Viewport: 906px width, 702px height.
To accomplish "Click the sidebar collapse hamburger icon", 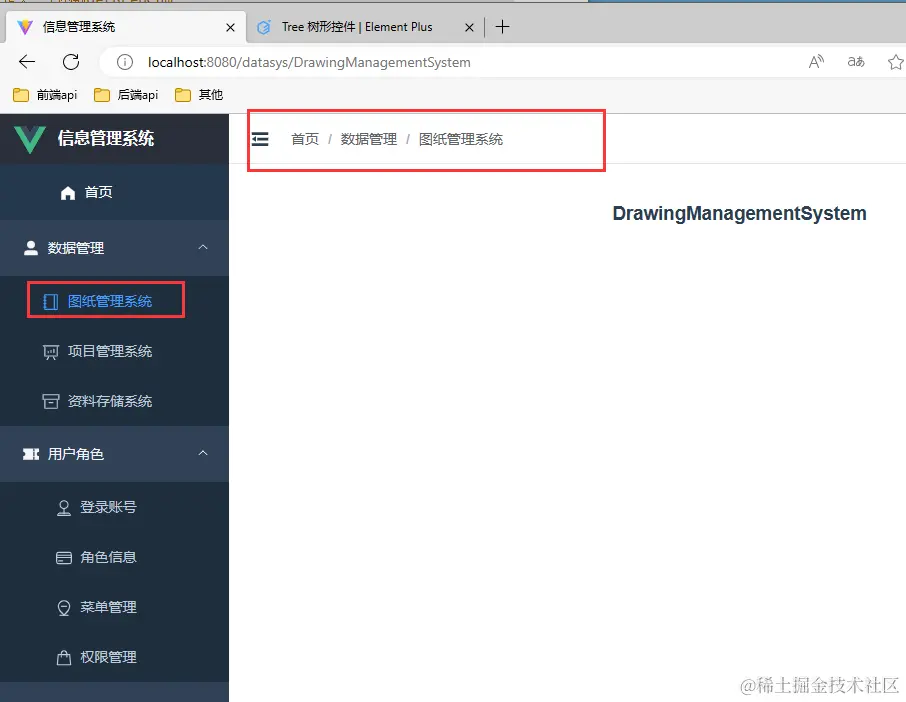I will click(x=260, y=139).
